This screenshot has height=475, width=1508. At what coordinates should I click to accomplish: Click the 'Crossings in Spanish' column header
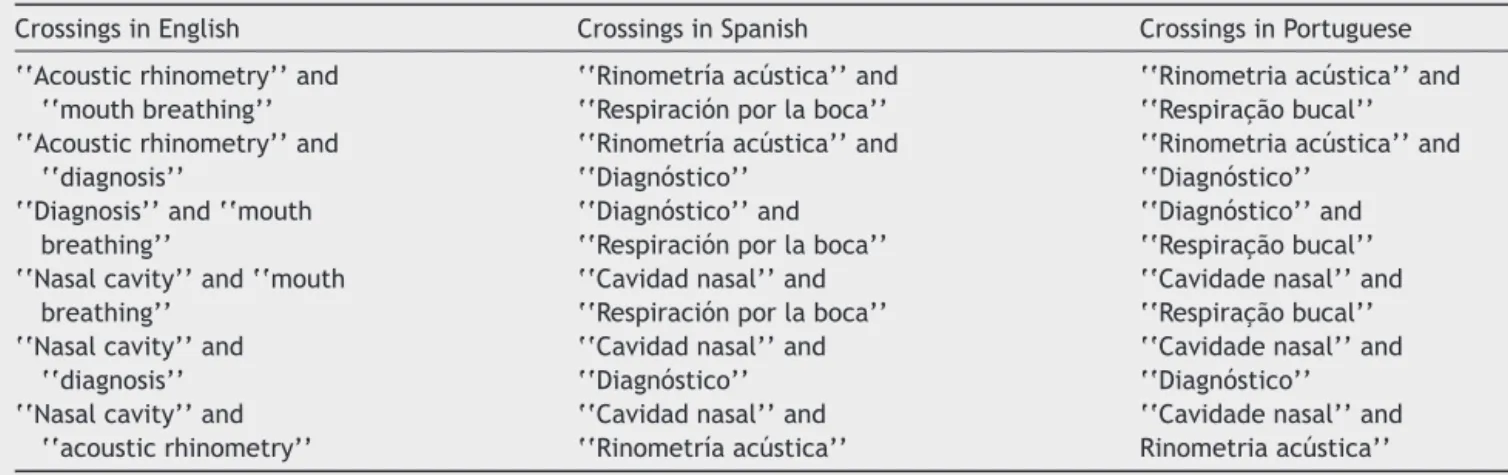tap(692, 30)
